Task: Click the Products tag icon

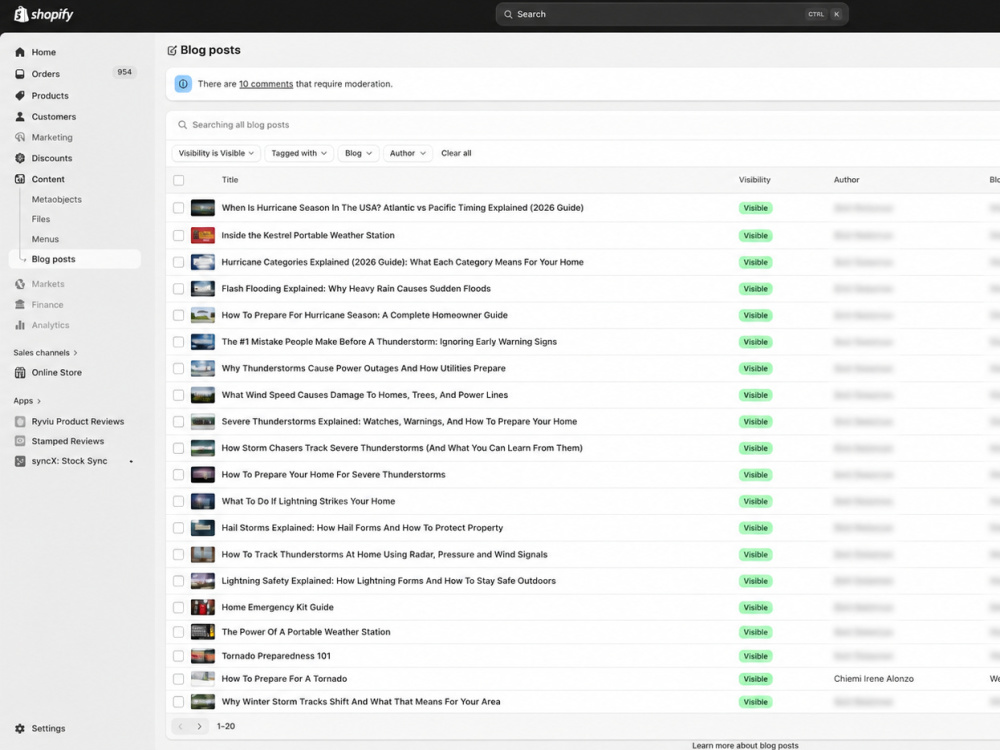Action: pyautogui.click(x=20, y=96)
